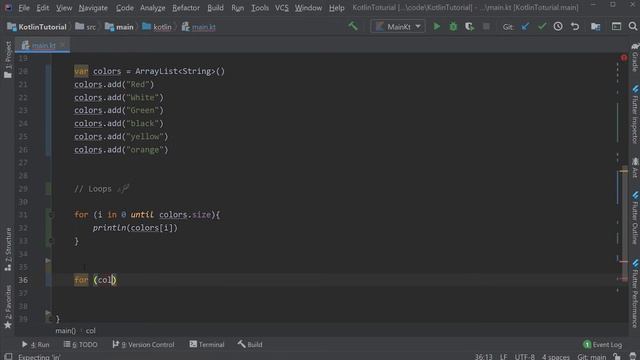This screenshot has height=360, width=640.
Task: Click the Stop process square icon
Action: (x=486, y=27)
